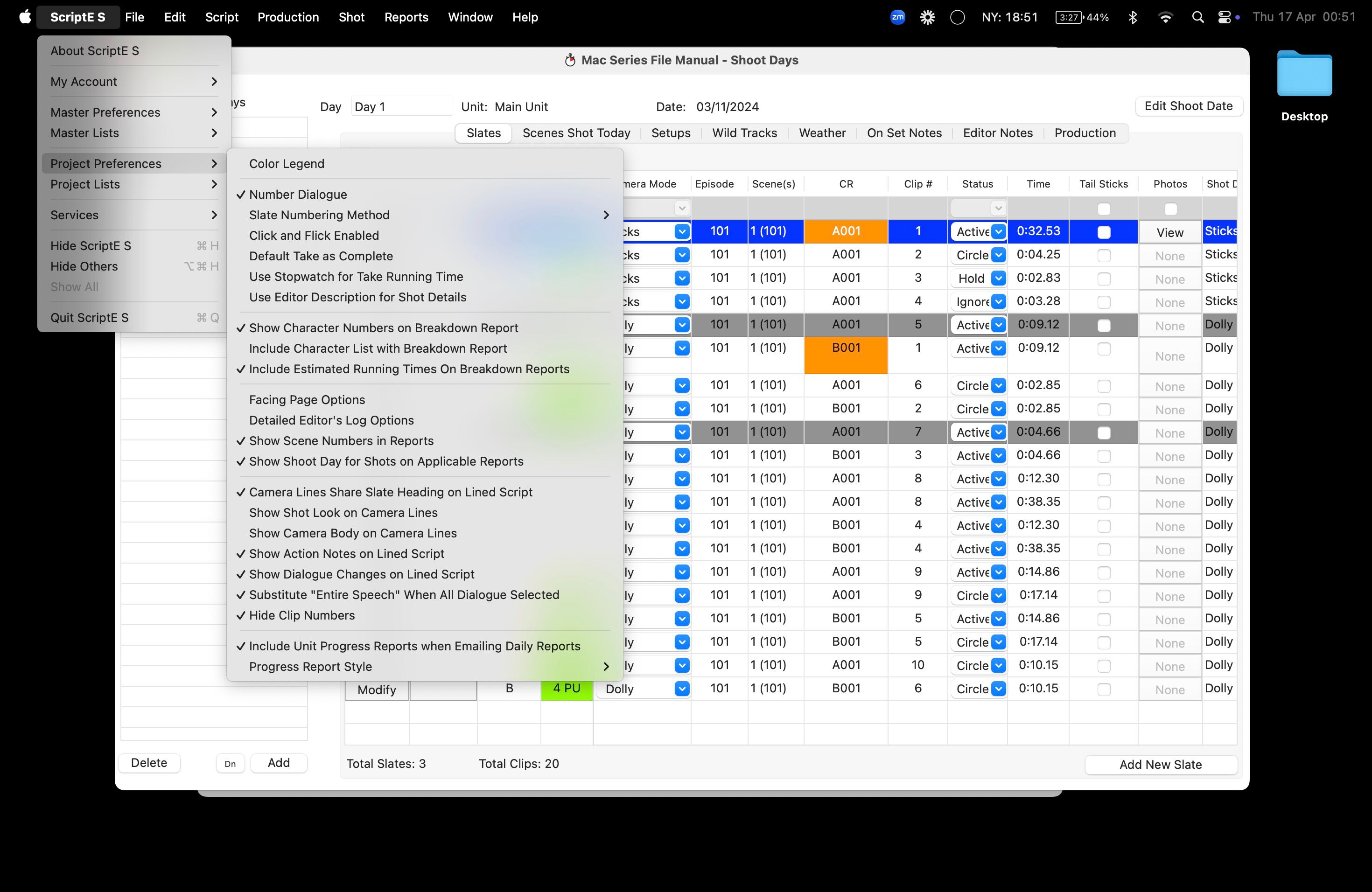Viewport: 1372px width, 892px height.
Task: Open the Reports menu
Action: (x=406, y=17)
